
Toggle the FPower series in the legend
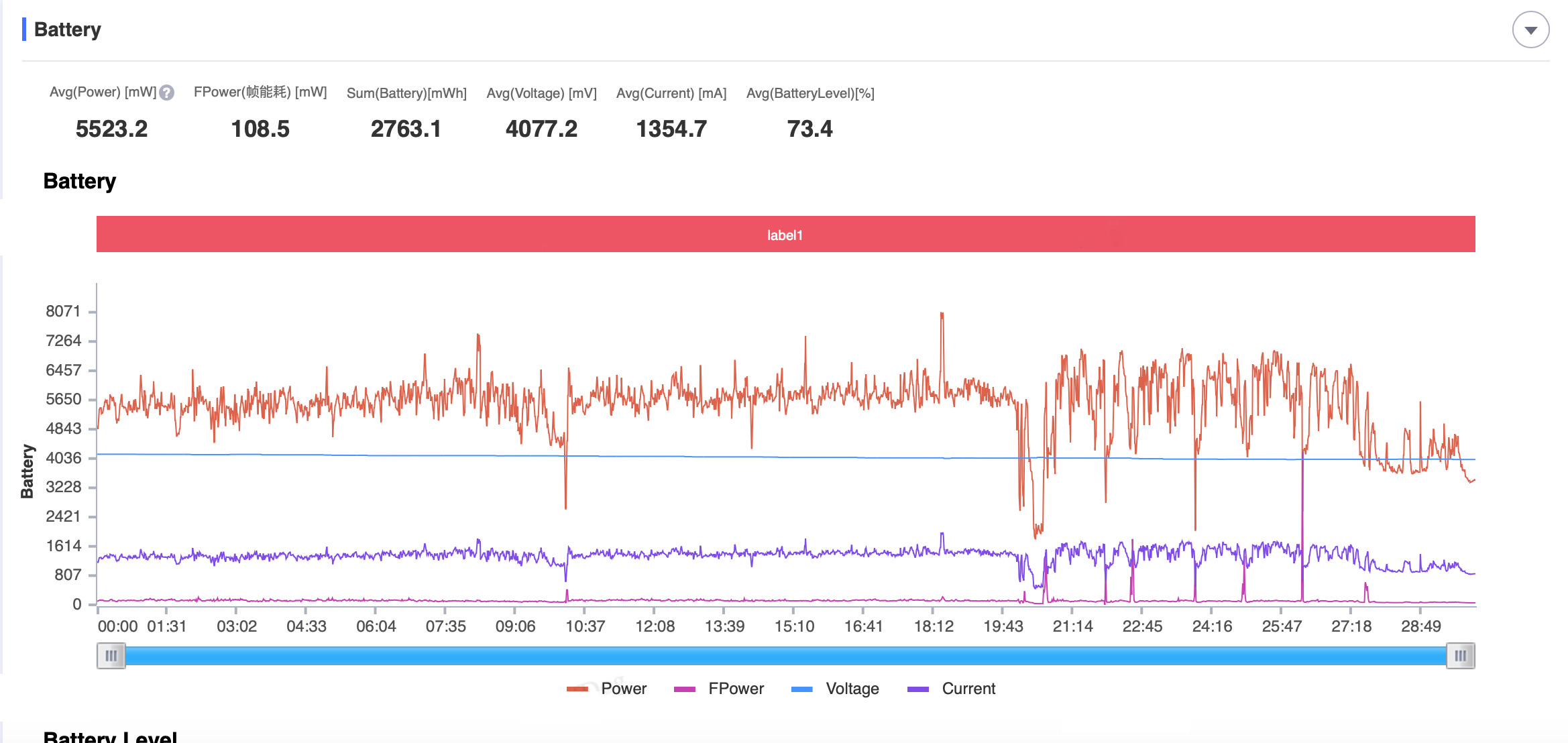(718, 689)
